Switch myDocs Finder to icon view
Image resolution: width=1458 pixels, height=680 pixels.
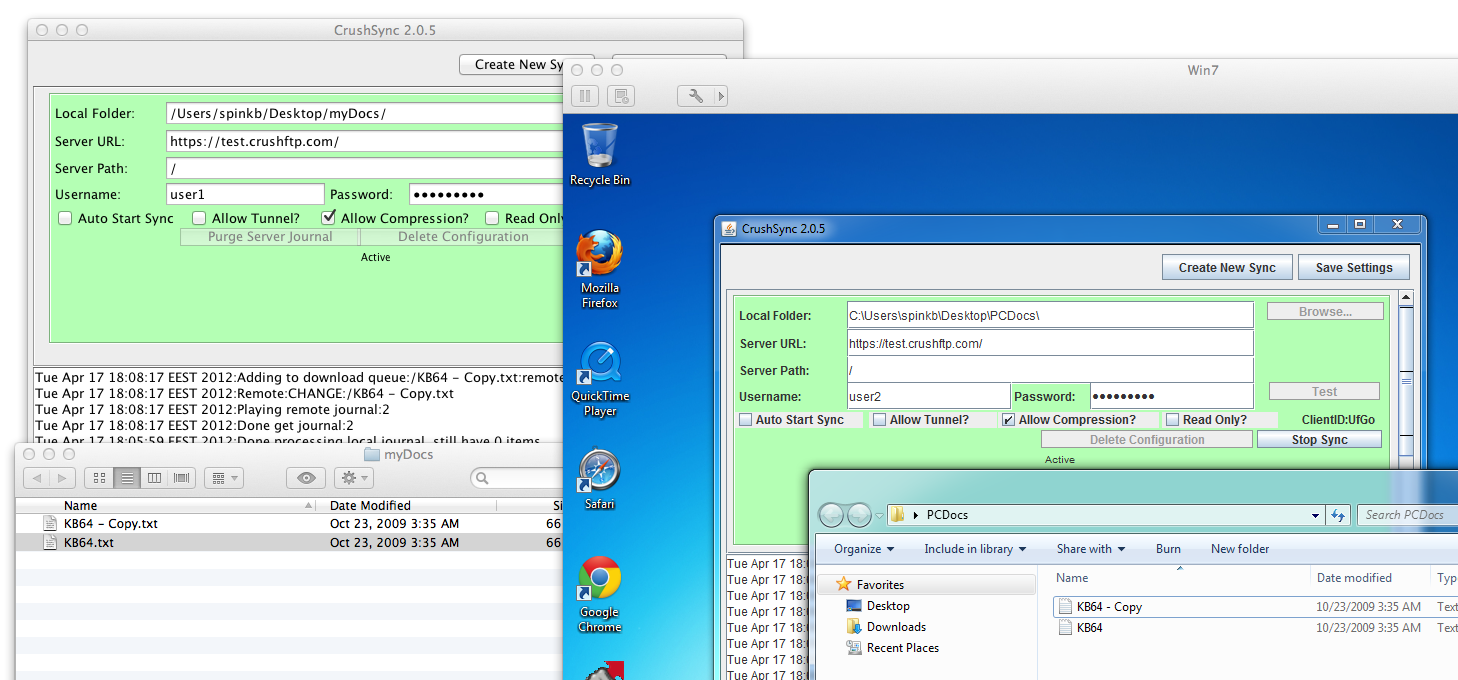(99, 479)
